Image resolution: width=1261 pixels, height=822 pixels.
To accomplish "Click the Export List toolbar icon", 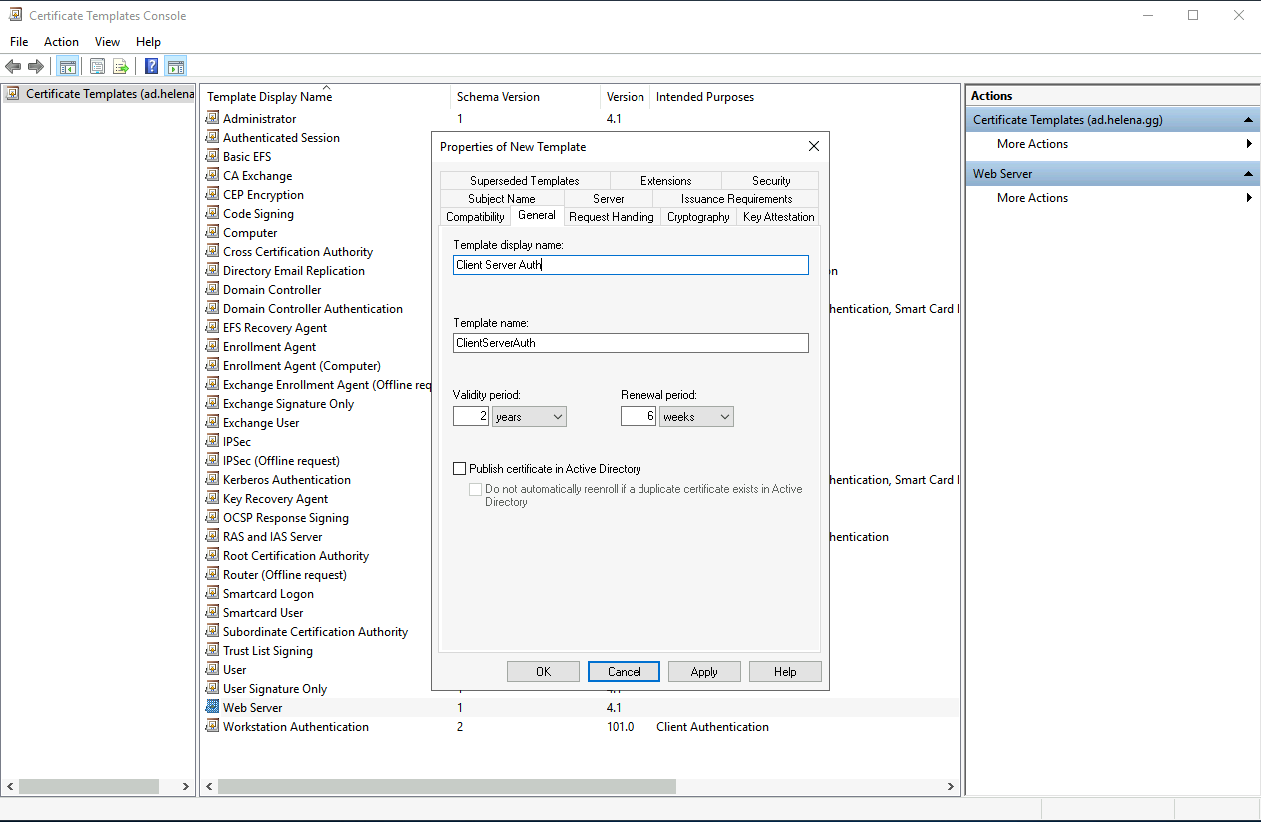I will tap(121, 67).
